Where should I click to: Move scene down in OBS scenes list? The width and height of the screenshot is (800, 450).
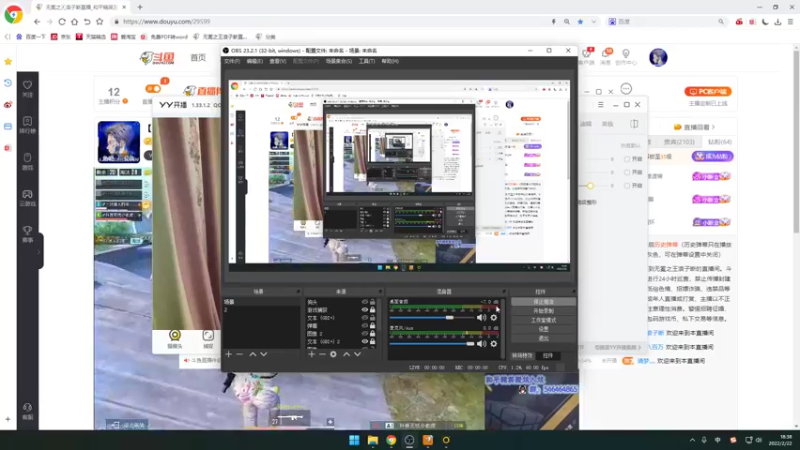(264, 354)
